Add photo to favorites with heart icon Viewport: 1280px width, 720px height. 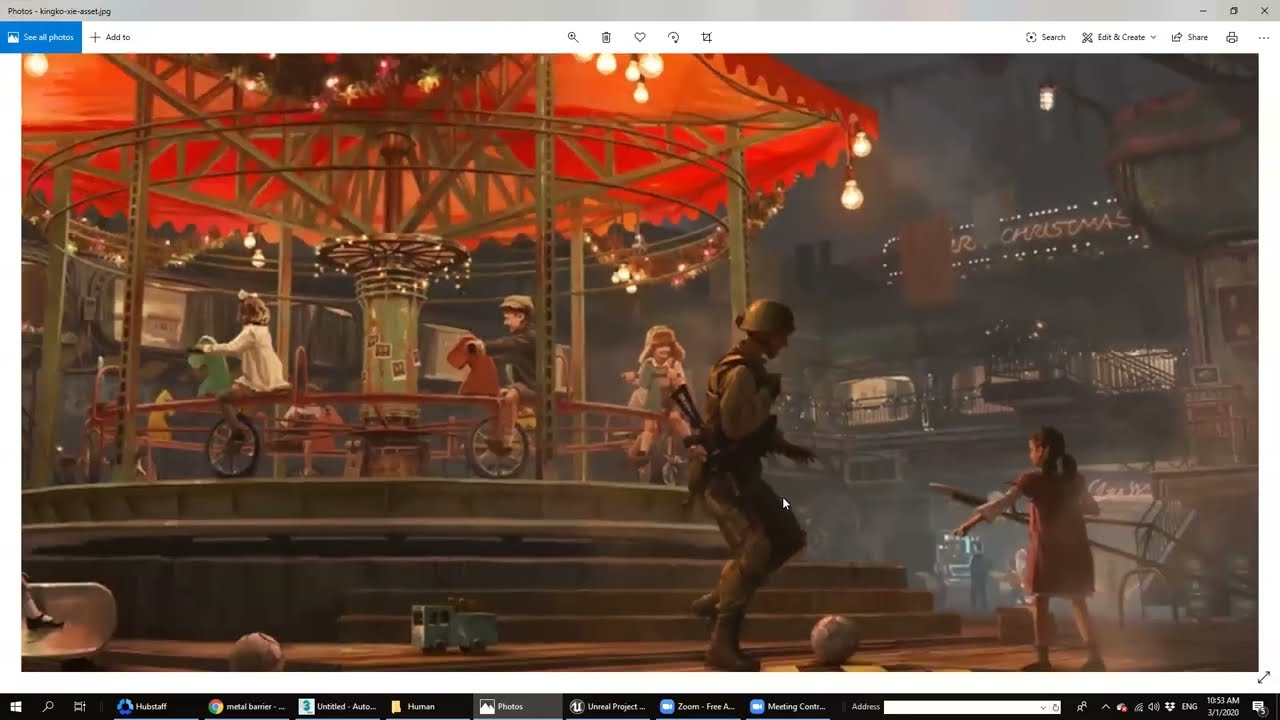640,37
